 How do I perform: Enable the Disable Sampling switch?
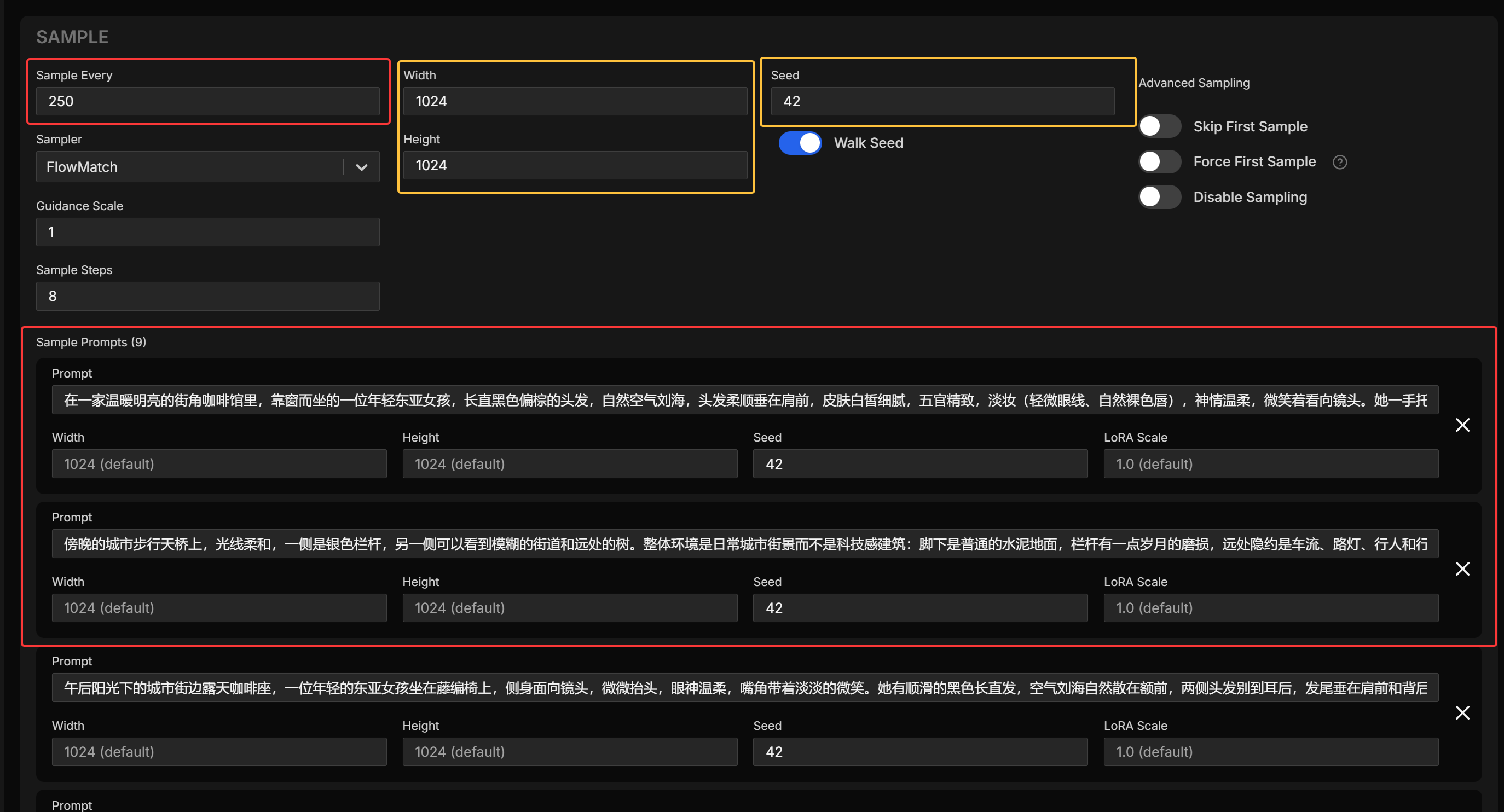(1160, 198)
